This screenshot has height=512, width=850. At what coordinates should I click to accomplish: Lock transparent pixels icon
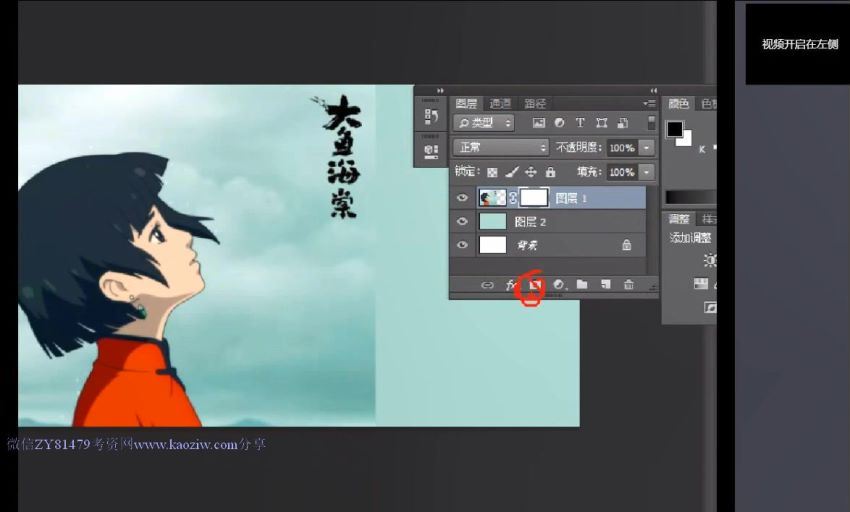click(492, 172)
